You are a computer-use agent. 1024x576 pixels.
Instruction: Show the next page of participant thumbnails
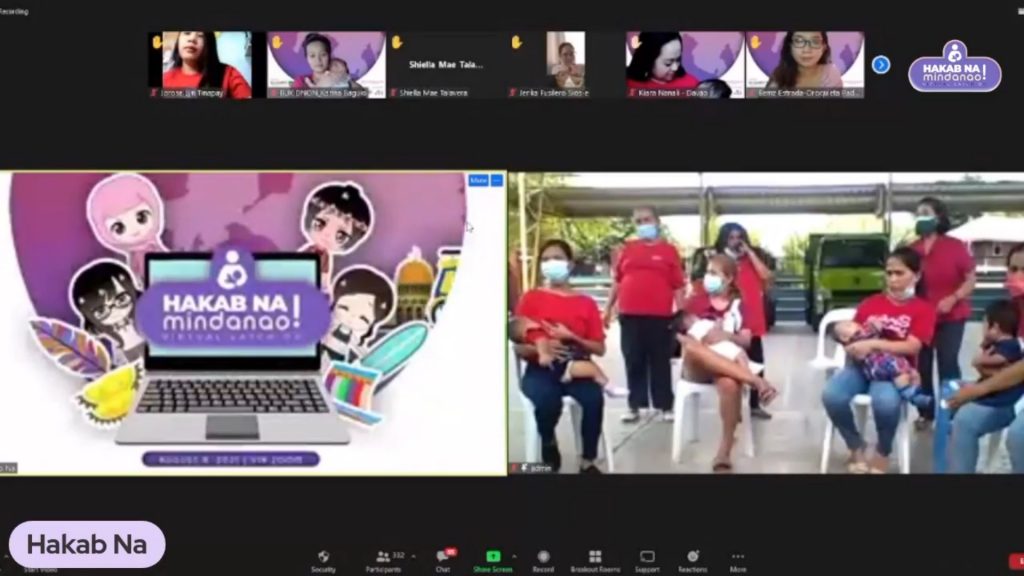[881, 65]
